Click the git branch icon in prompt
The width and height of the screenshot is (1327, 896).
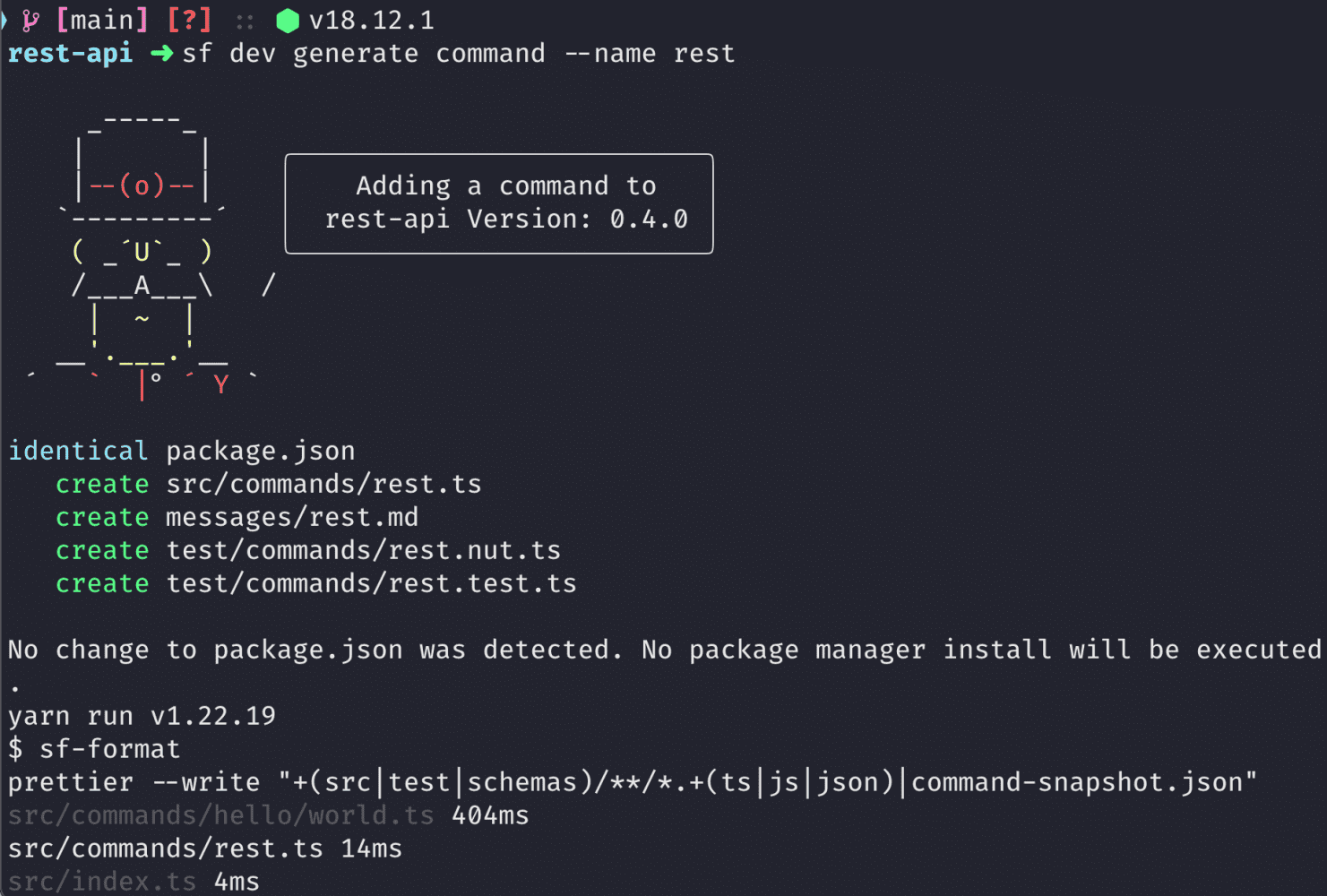pyautogui.click(x=31, y=21)
